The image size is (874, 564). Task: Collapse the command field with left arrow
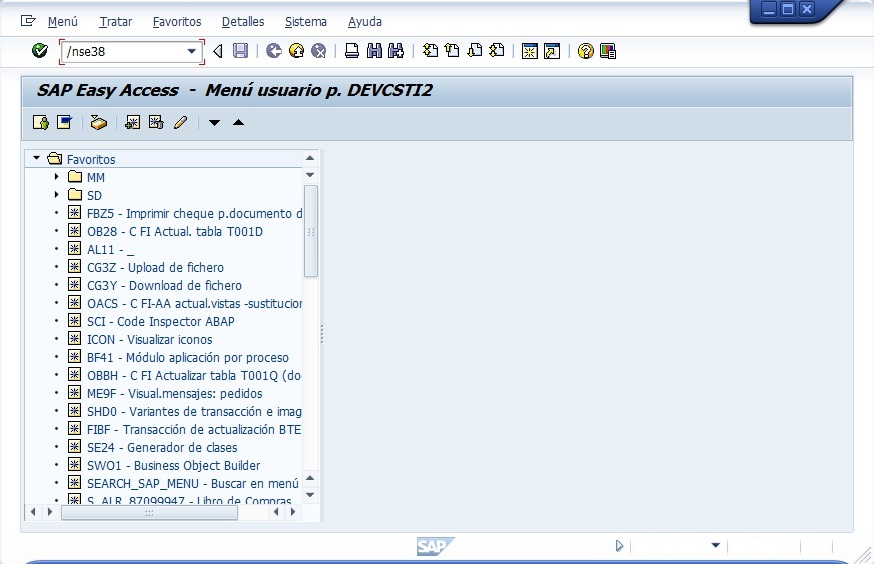tap(218, 51)
